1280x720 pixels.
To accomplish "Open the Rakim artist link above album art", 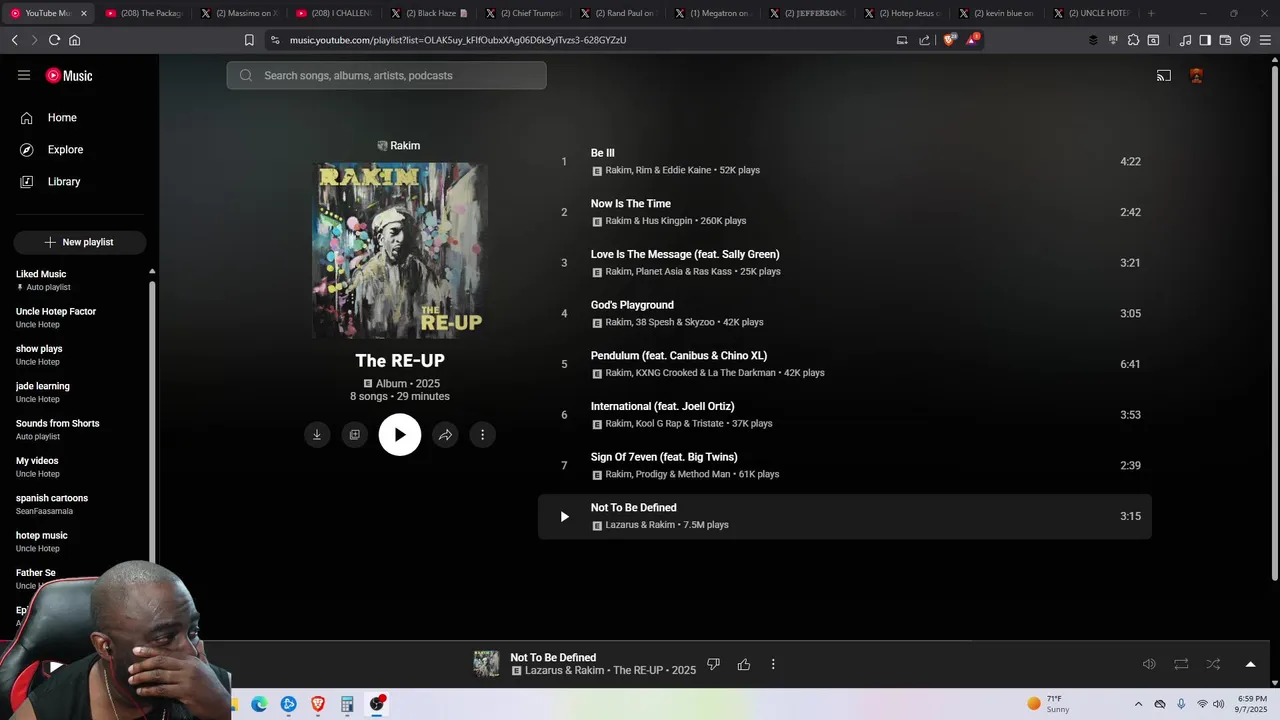I will [x=398, y=146].
